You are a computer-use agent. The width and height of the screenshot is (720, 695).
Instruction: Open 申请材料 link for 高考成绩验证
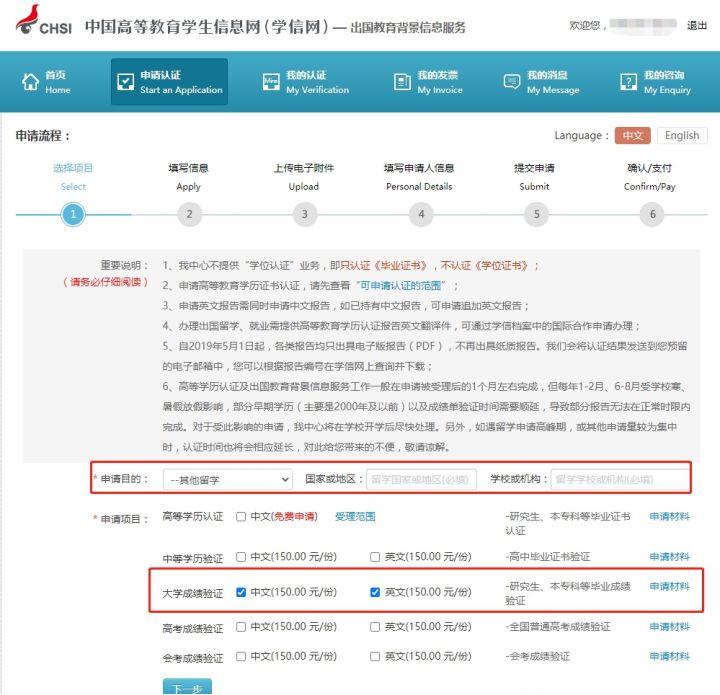pos(669,627)
